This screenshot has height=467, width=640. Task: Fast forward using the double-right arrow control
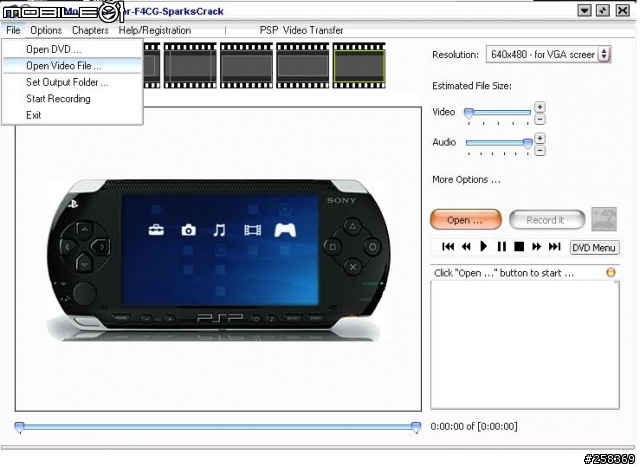tap(537, 246)
